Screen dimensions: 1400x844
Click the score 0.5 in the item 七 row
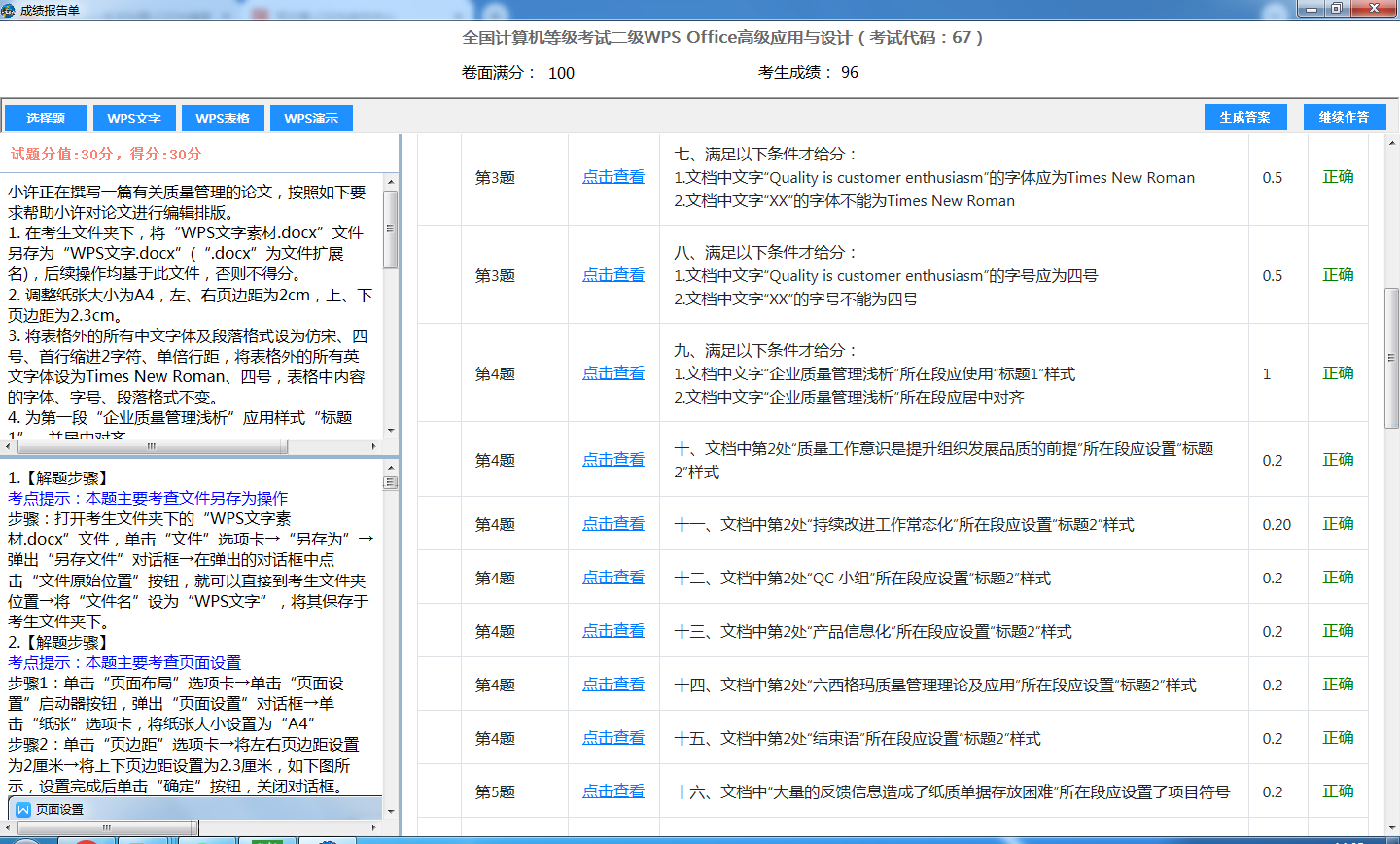pyautogui.click(x=1273, y=177)
